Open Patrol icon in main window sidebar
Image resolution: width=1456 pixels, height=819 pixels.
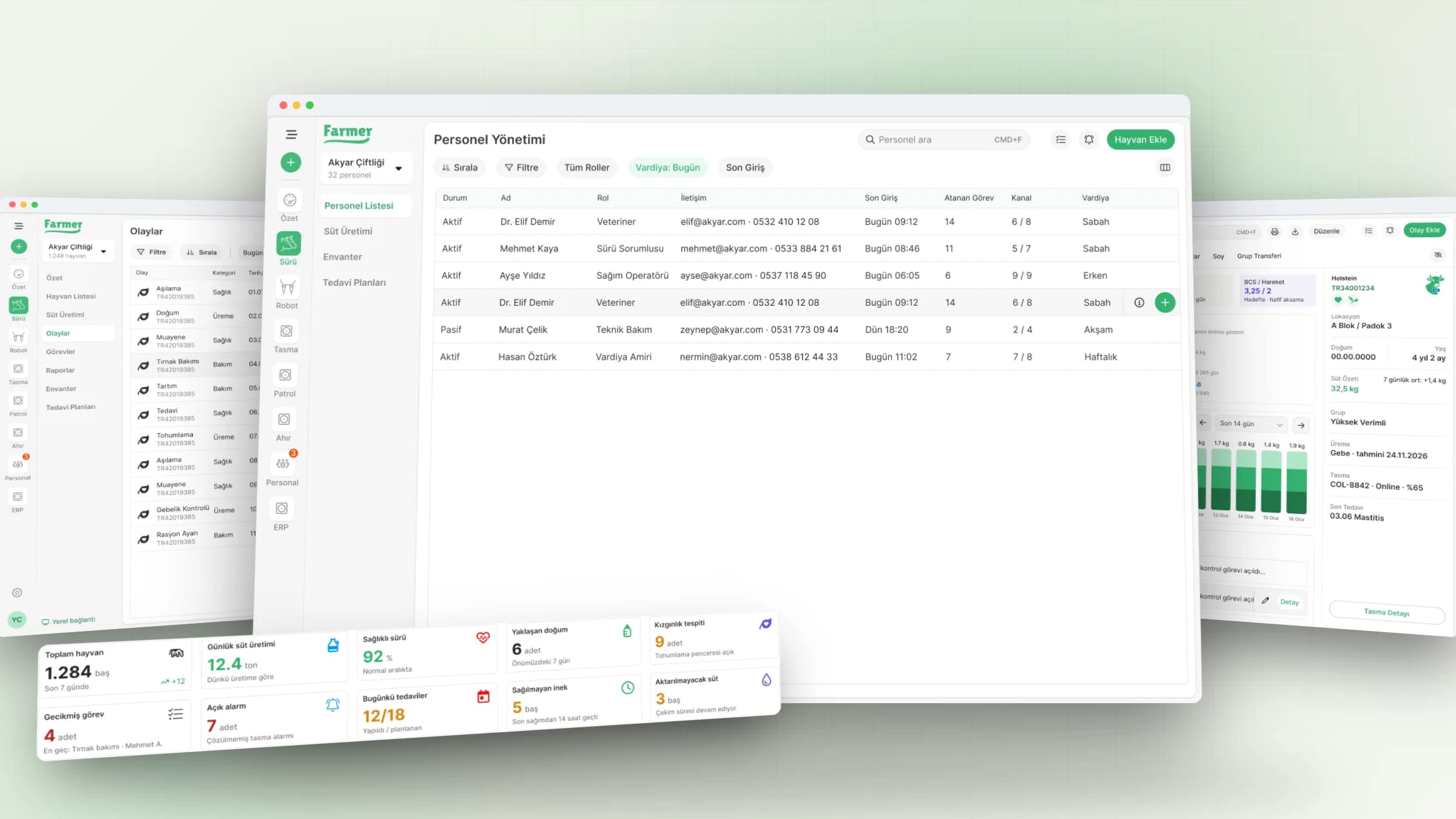285,376
